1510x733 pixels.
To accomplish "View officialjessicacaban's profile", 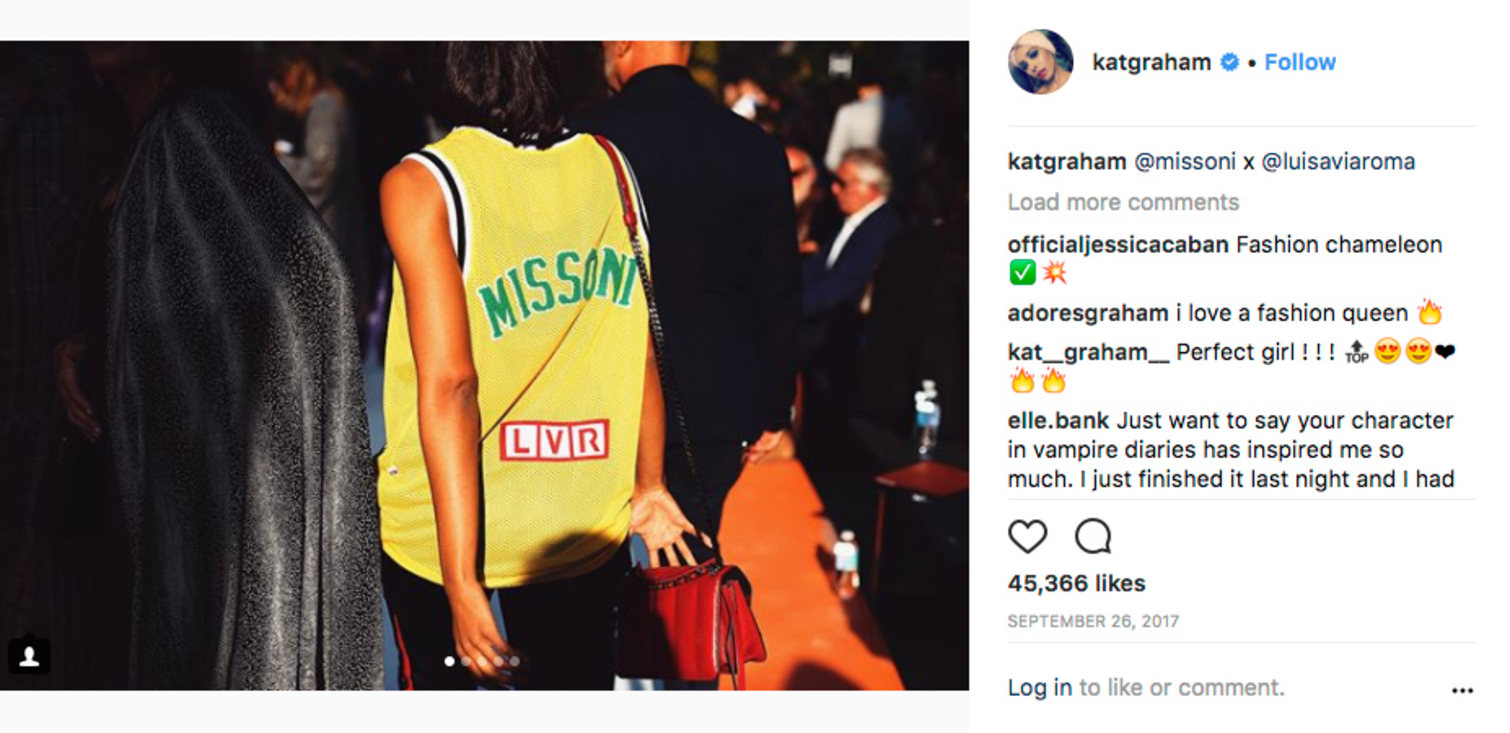I will [x=1118, y=245].
